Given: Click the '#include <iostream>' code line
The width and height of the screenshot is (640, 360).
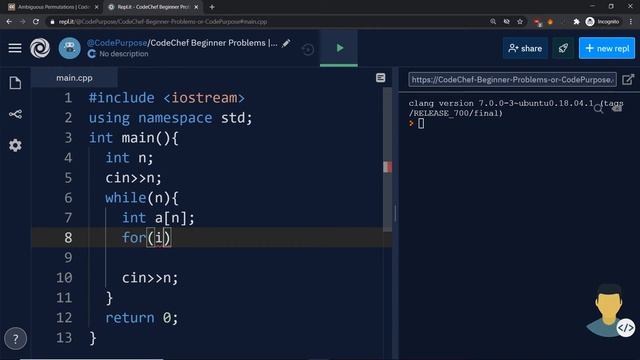Looking at the screenshot, I should tap(167, 98).
